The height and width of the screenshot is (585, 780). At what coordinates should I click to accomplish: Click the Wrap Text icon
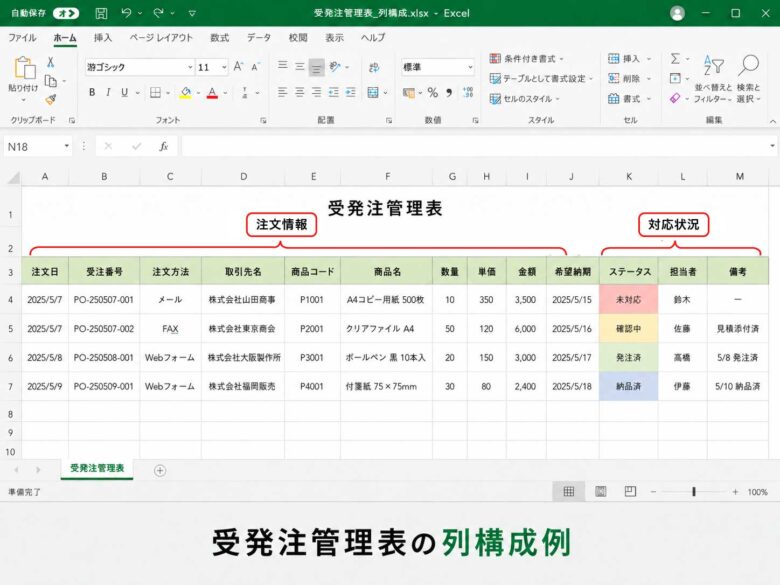pyautogui.click(x=374, y=67)
